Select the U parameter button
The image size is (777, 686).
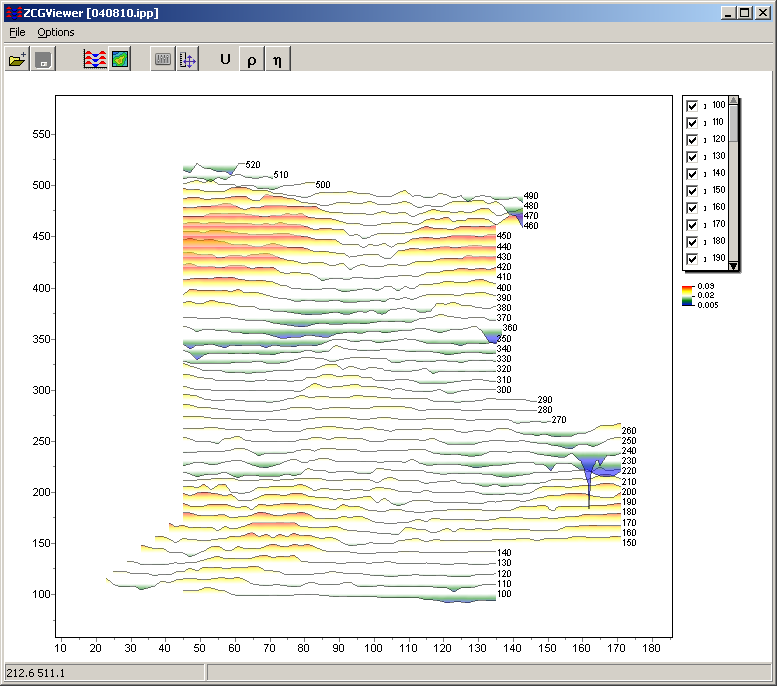[225, 60]
